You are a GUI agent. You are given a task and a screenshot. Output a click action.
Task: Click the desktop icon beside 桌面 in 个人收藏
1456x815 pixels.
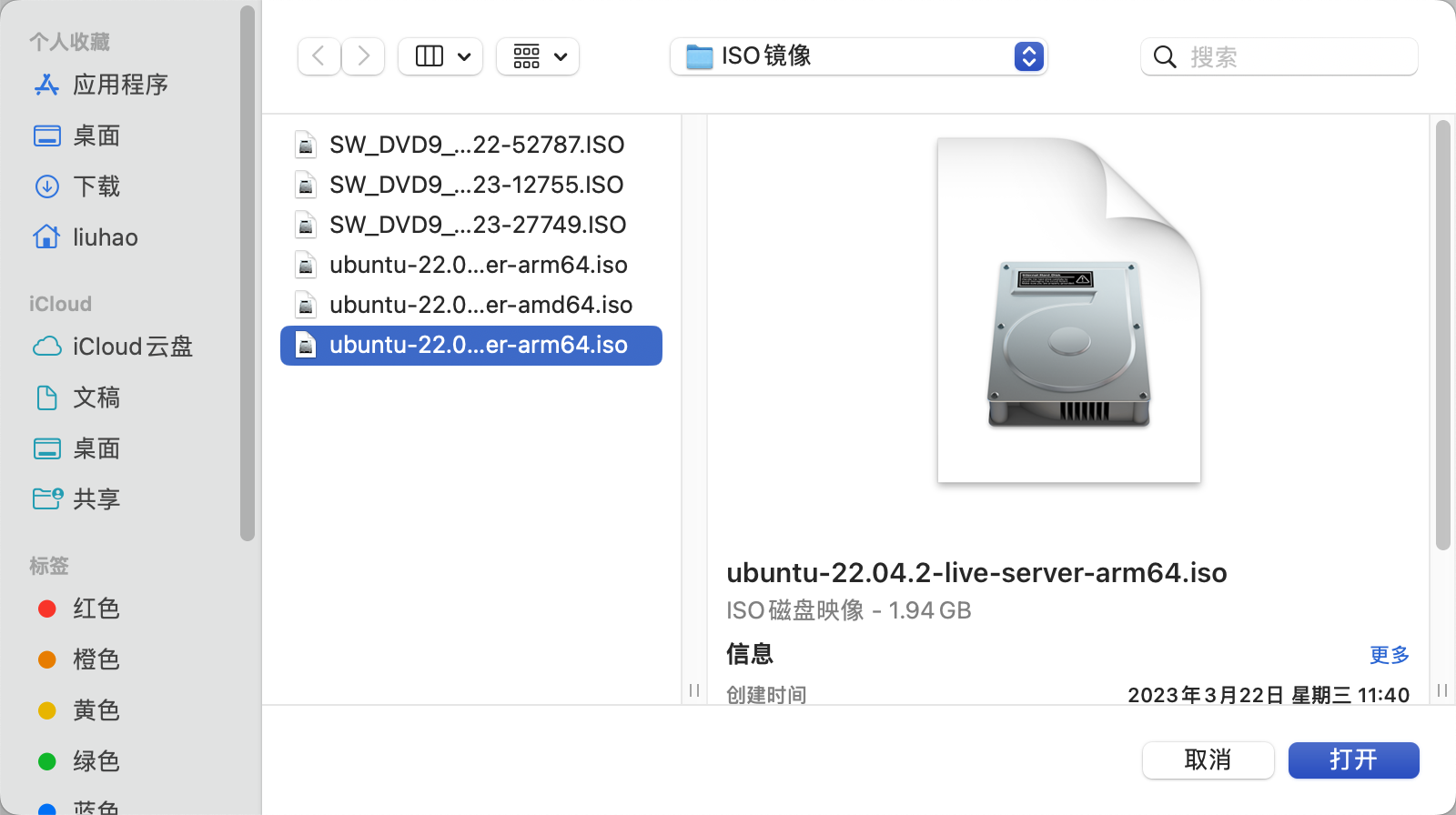click(x=46, y=136)
